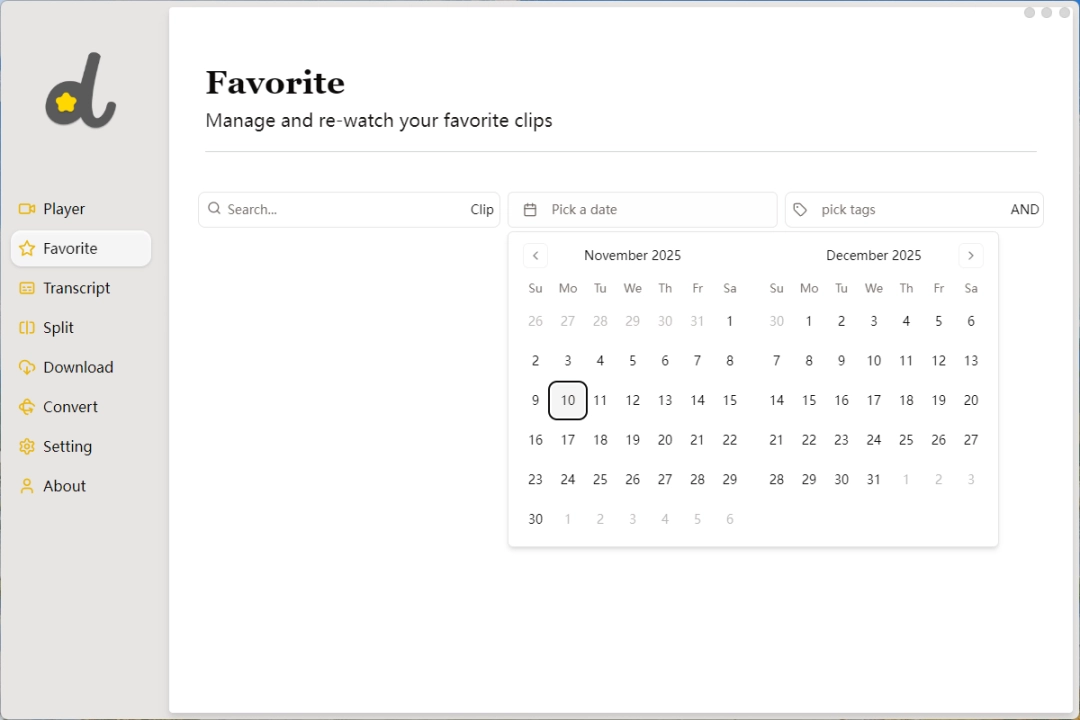The width and height of the screenshot is (1080, 720).
Task: Toggle the Clip search scope
Action: 482,210
